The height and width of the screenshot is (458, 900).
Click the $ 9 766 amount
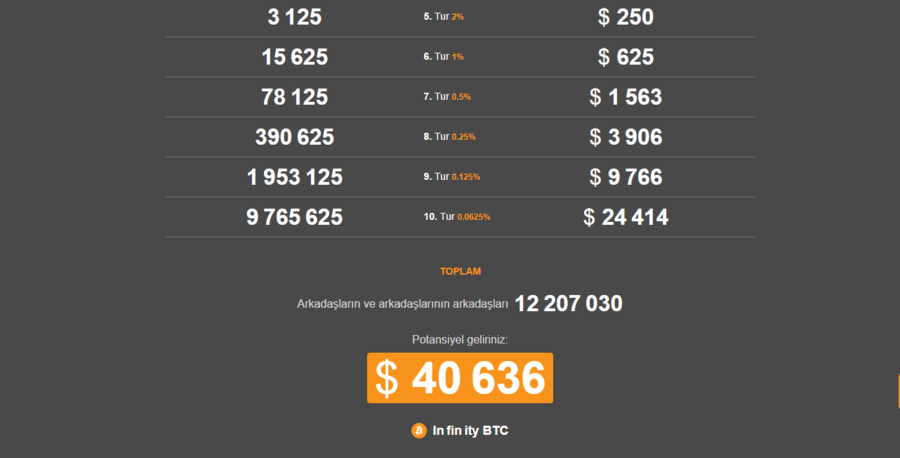pos(626,177)
